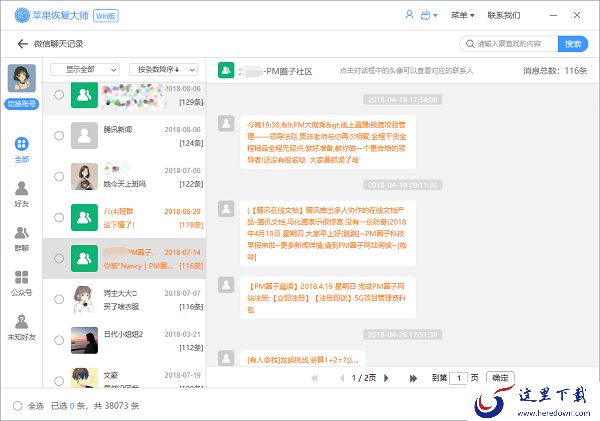Open the 日代小姐姐2 sunset avatar
The width and height of the screenshot is (600, 421).
click(x=85, y=340)
